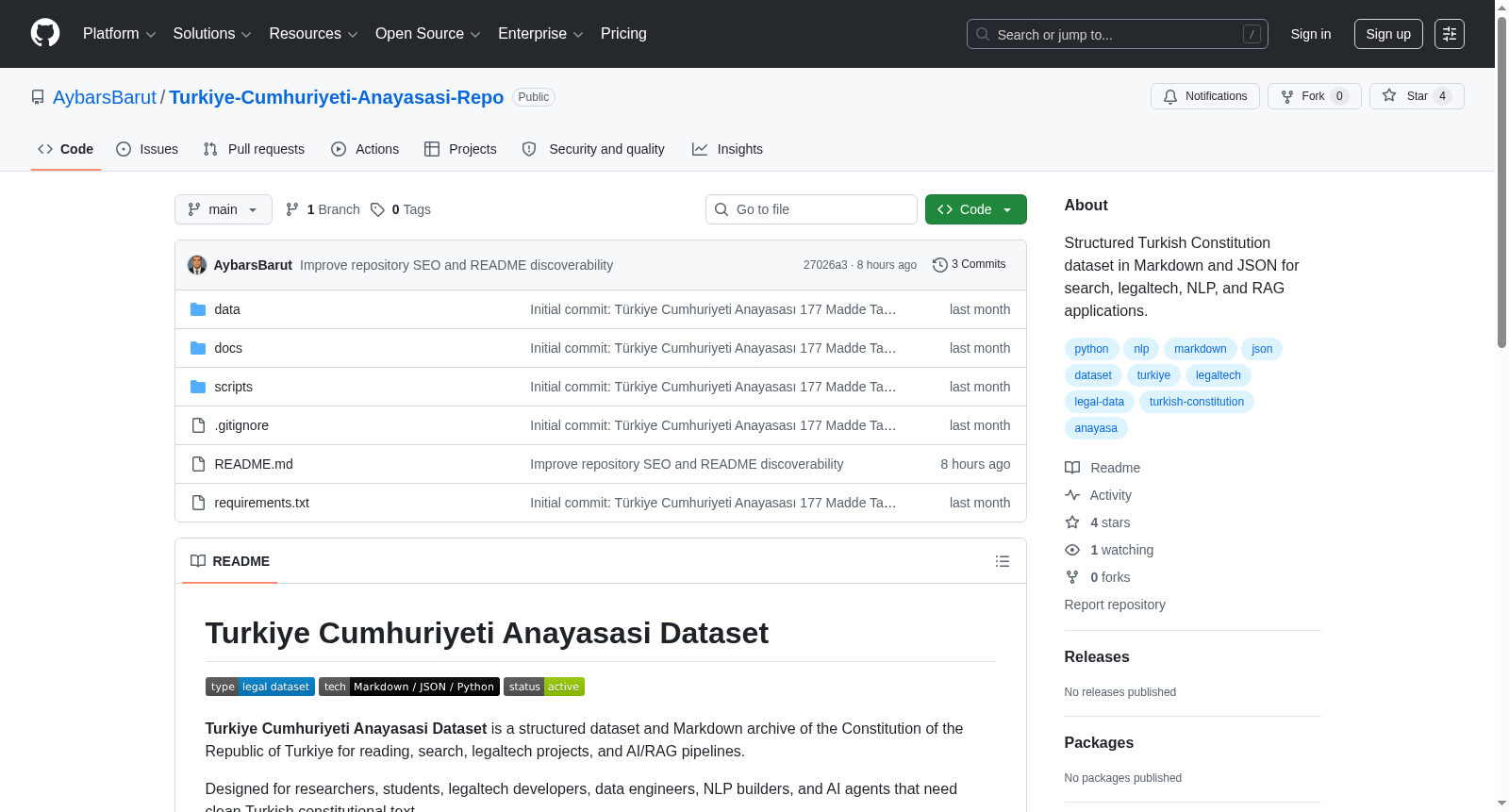Click the scripts folder icon
1509x812 pixels.
coord(198,387)
